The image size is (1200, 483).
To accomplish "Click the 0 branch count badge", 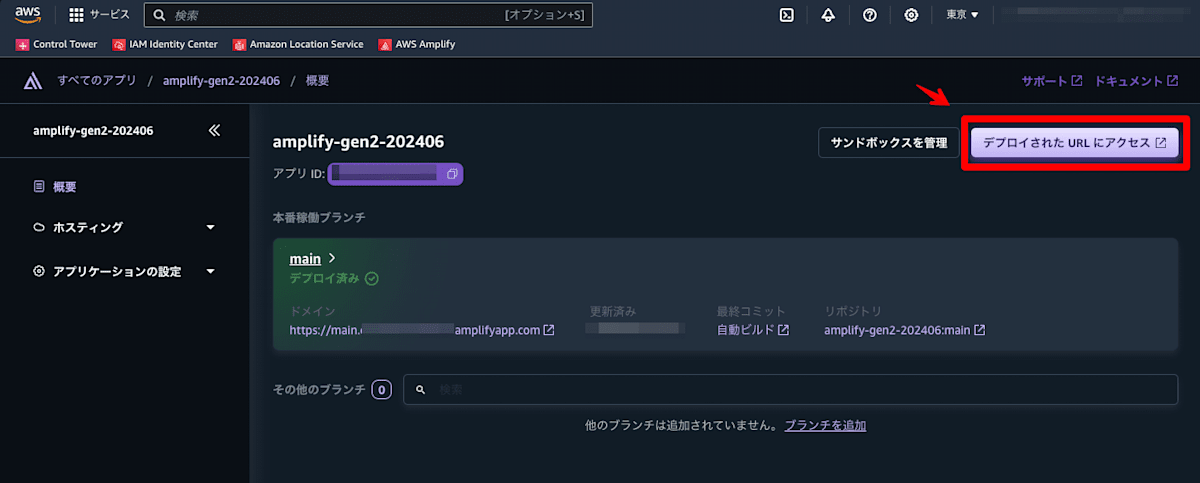I will (x=381, y=389).
